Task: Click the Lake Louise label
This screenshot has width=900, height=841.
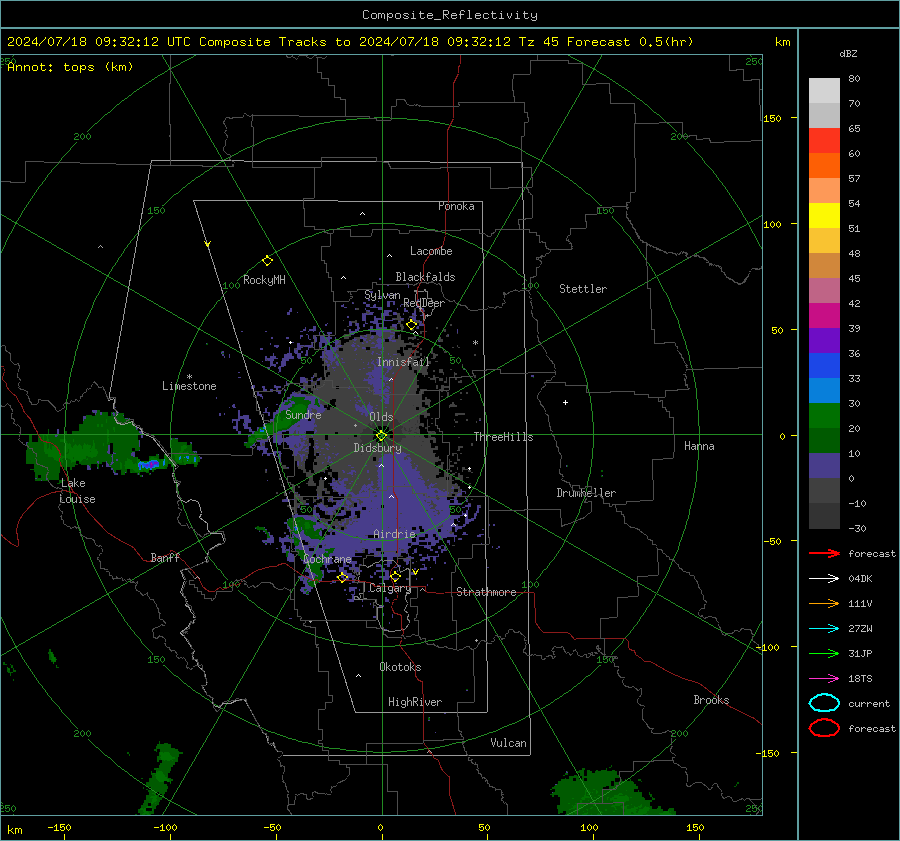Action: [x=77, y=491]
